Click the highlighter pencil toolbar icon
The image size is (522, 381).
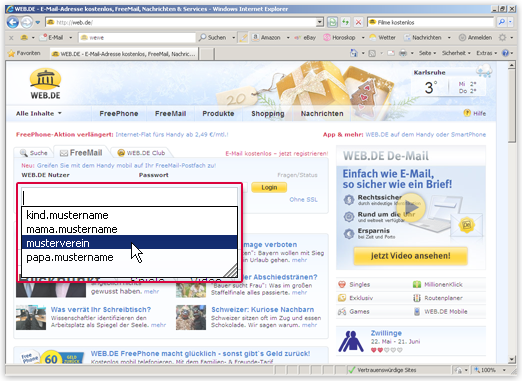[x=243, y=38]
